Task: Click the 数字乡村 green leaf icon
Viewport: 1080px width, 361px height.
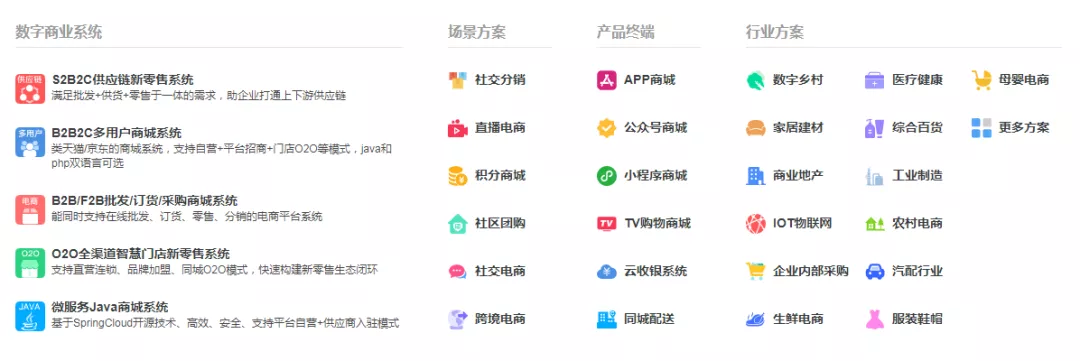Action: pyautogui.click(x=756, y=80)
